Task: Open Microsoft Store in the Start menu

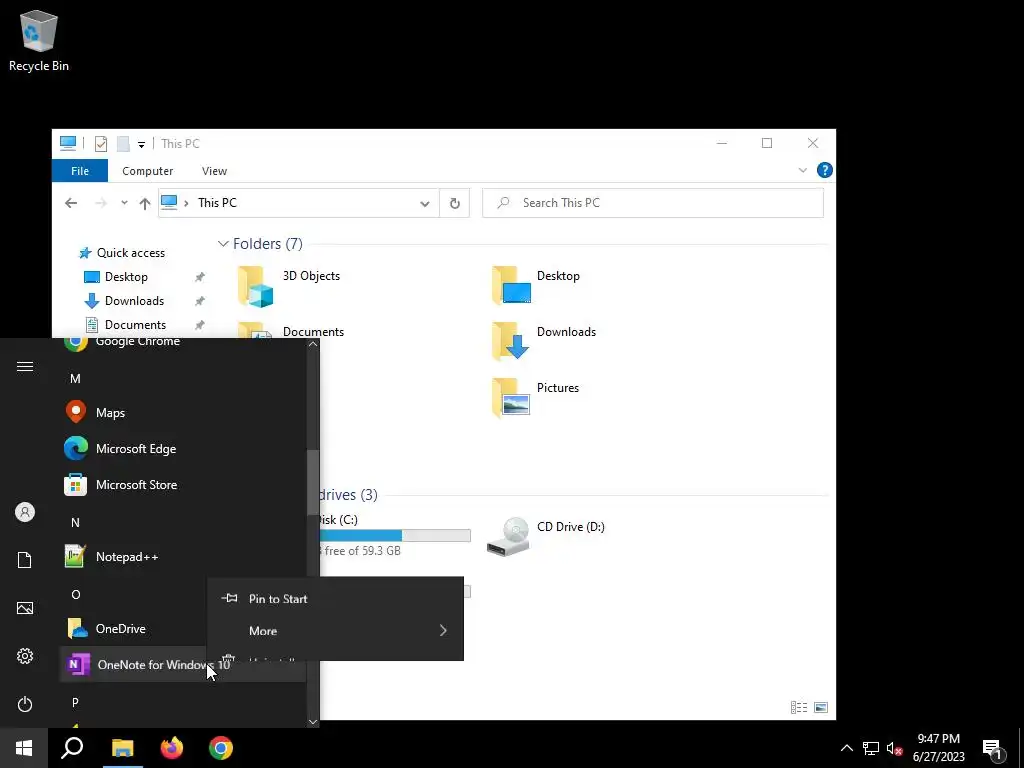Action: (183, 485)
